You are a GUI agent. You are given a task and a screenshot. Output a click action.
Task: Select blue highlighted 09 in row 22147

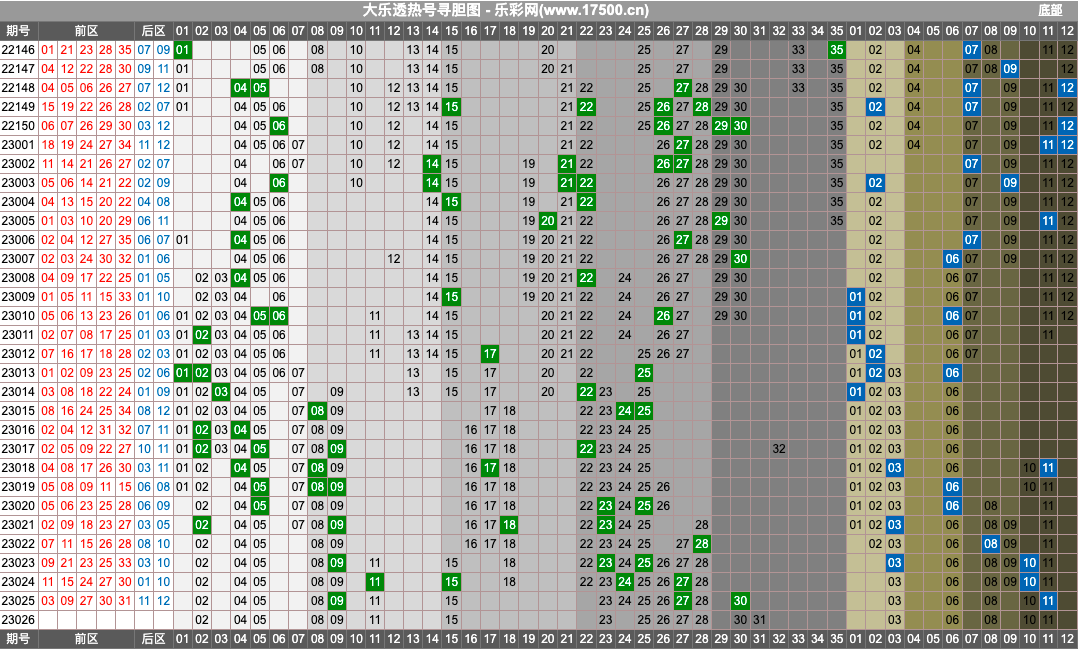(1010, 69)
